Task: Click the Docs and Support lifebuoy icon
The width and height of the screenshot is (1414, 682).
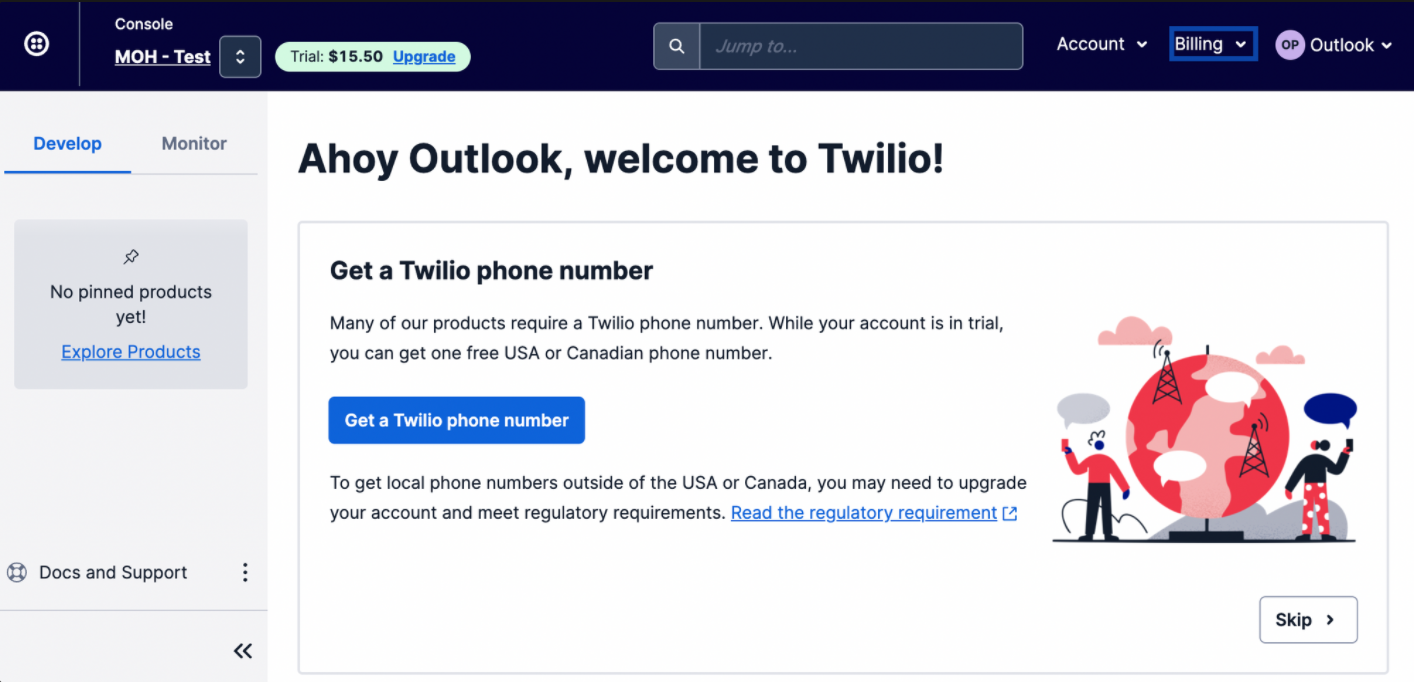Action: coord(17,572)
